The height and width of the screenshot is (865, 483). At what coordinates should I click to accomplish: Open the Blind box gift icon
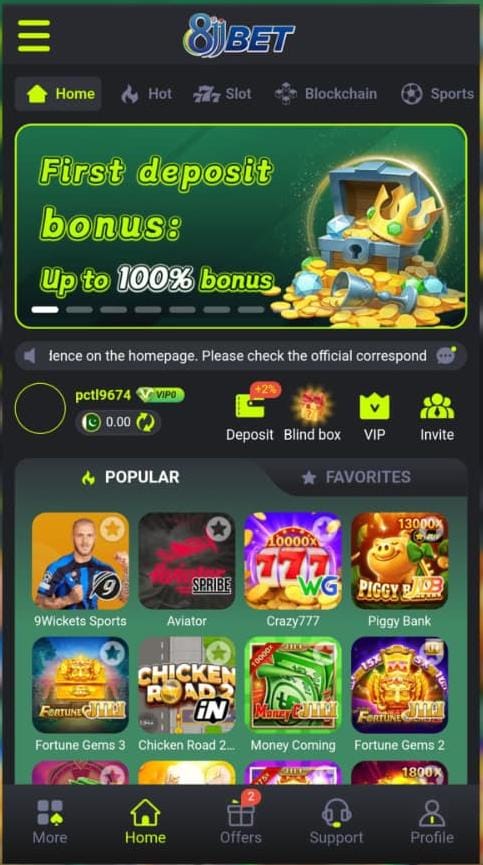pyautogui.click(x=312, y=405)
